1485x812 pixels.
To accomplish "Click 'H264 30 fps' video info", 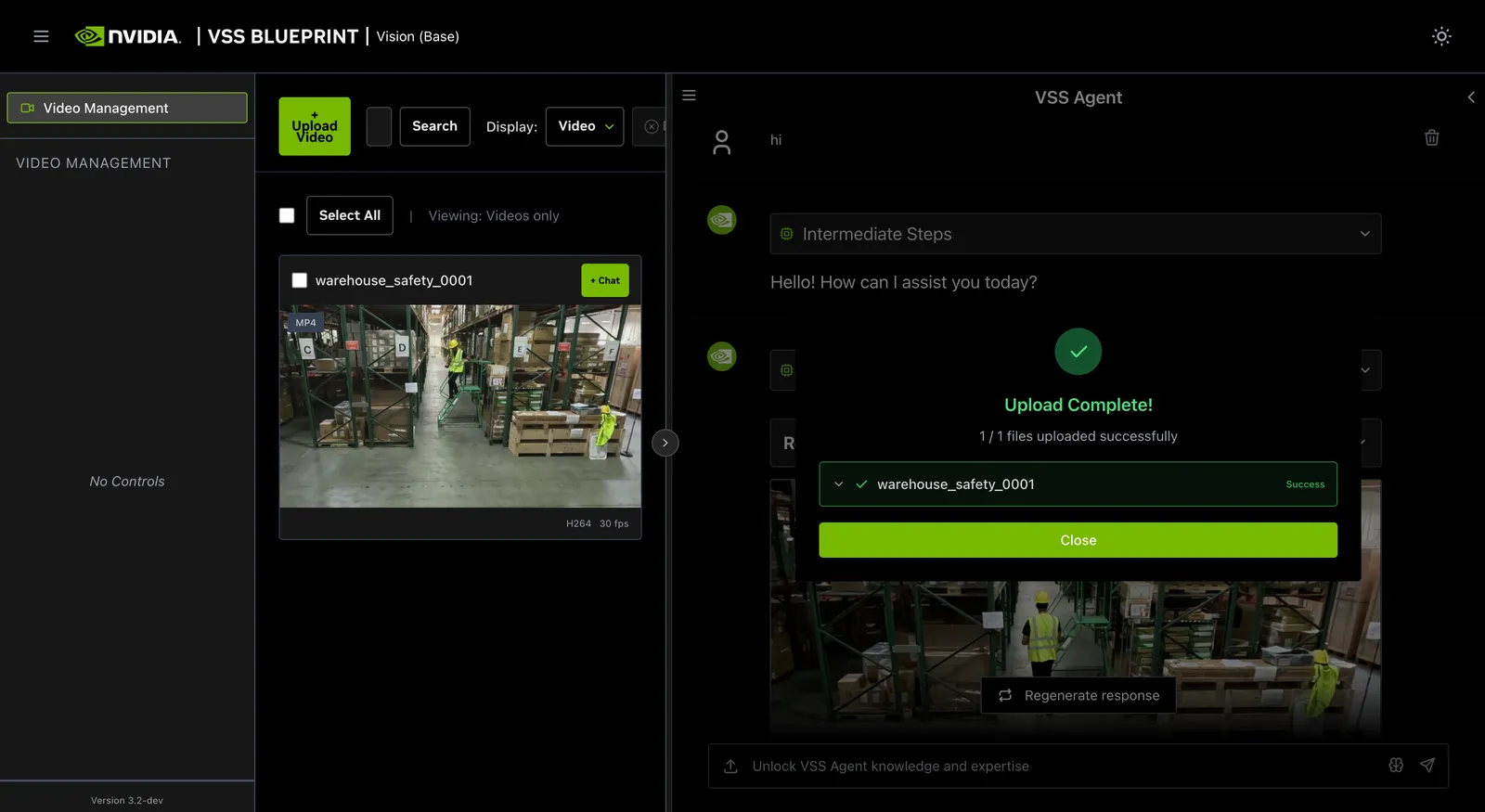I will pos(598,523).
